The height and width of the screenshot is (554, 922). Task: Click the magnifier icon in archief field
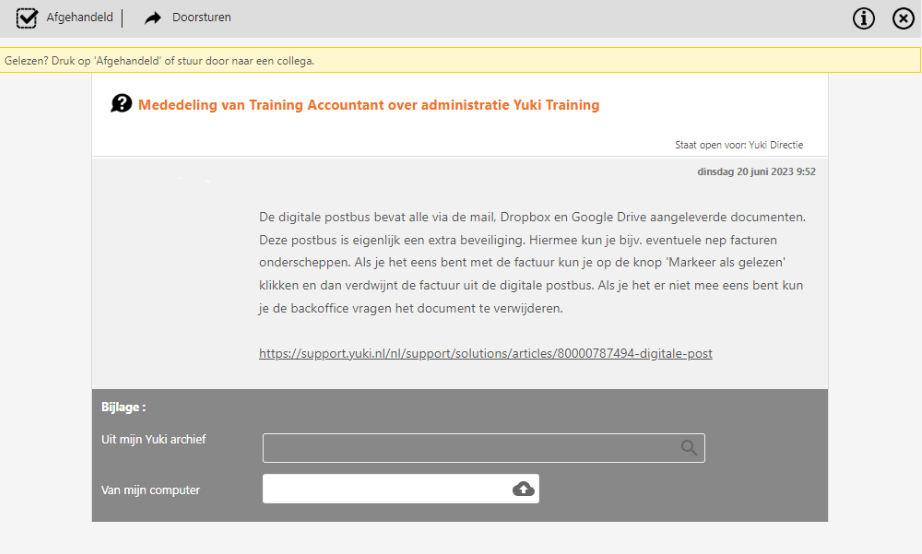689,448
